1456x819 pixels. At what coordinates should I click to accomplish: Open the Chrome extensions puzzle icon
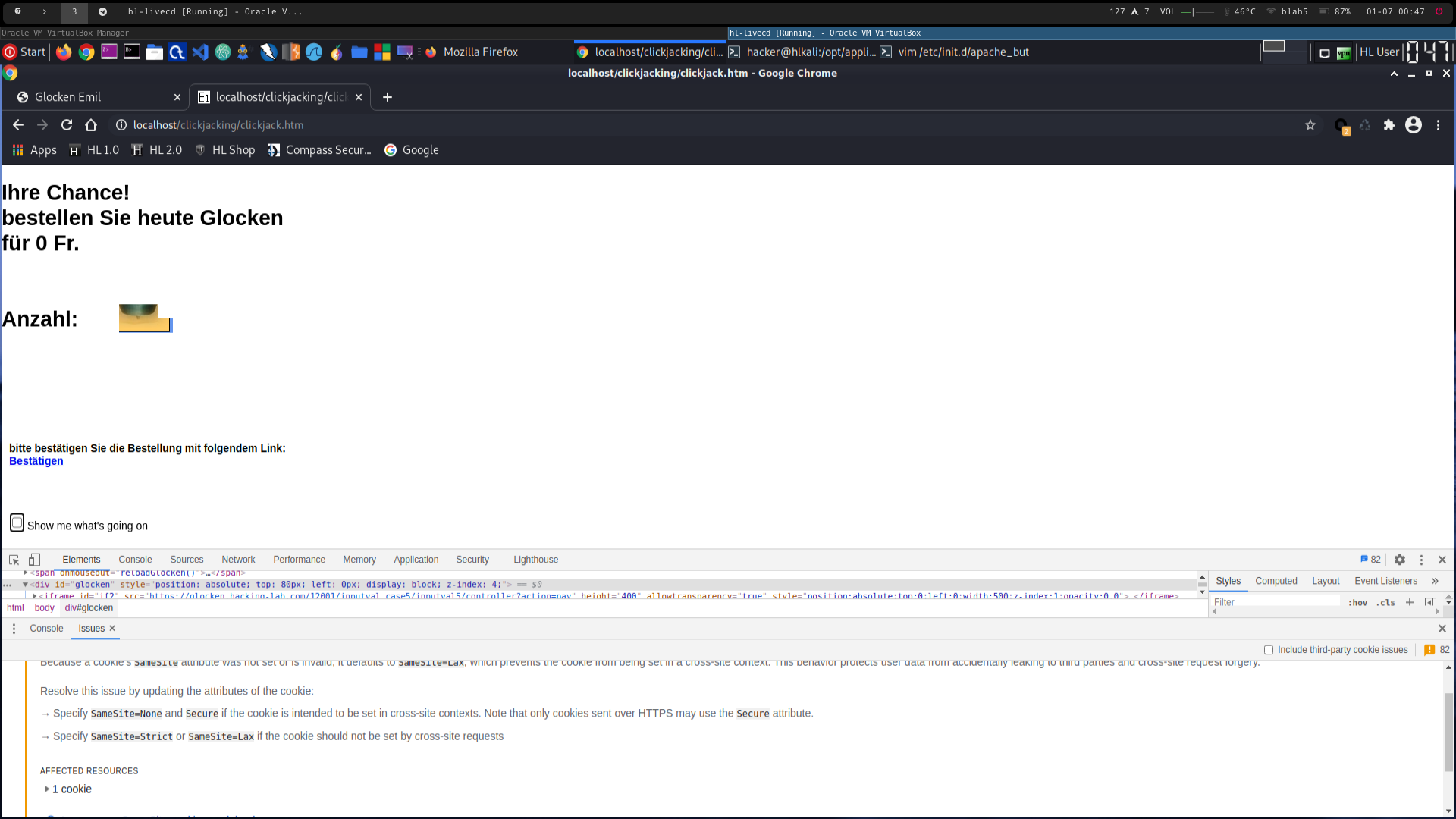[1389, 125]
